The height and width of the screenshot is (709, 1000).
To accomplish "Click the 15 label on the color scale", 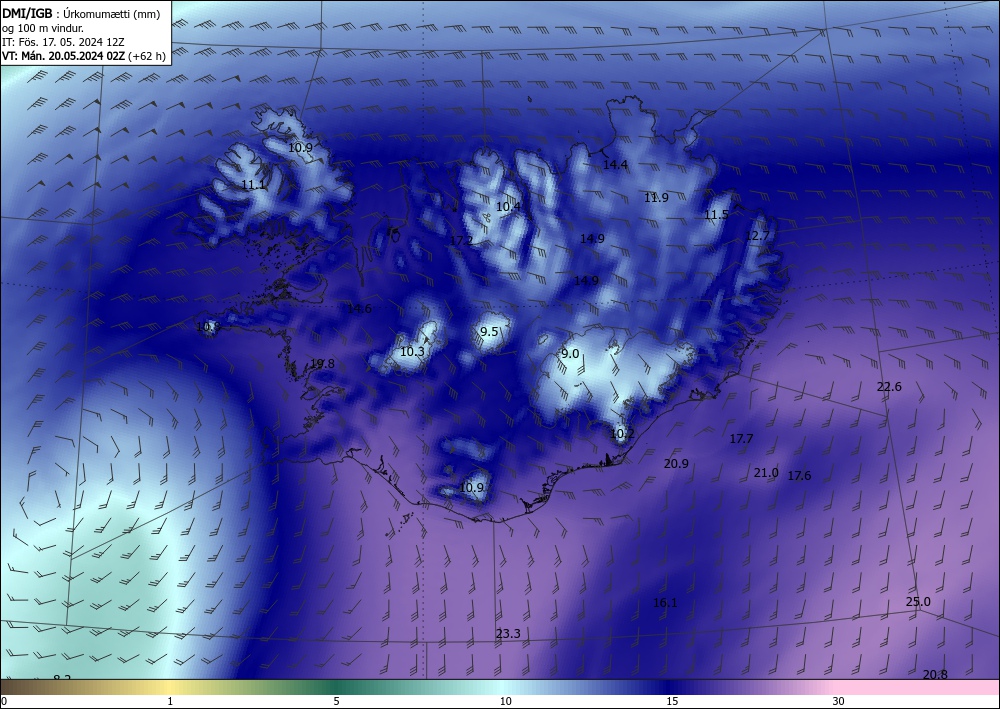I will pyautogui.click(x=672, y=701).
